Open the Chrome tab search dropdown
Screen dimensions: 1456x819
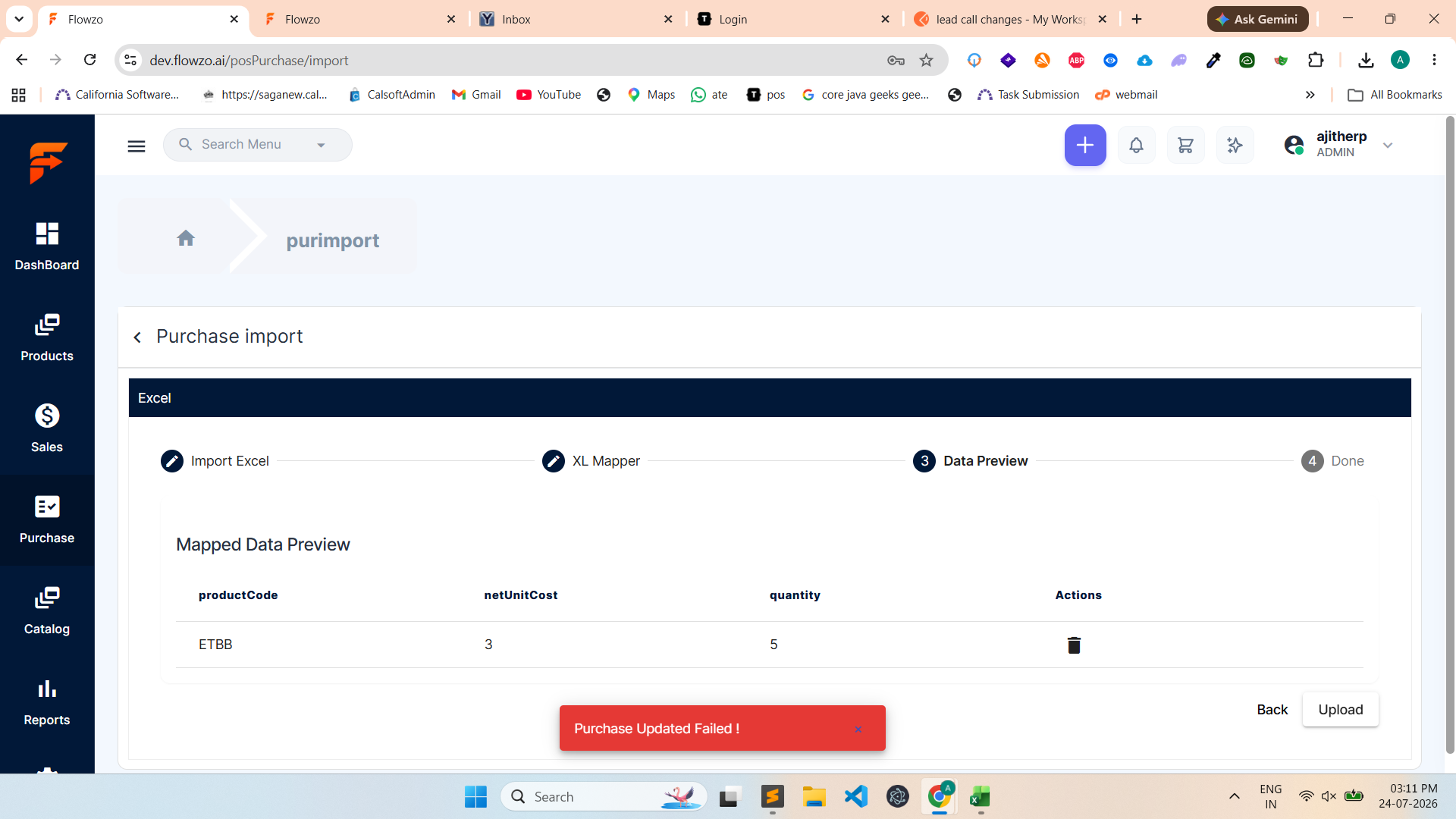(19, 19)
